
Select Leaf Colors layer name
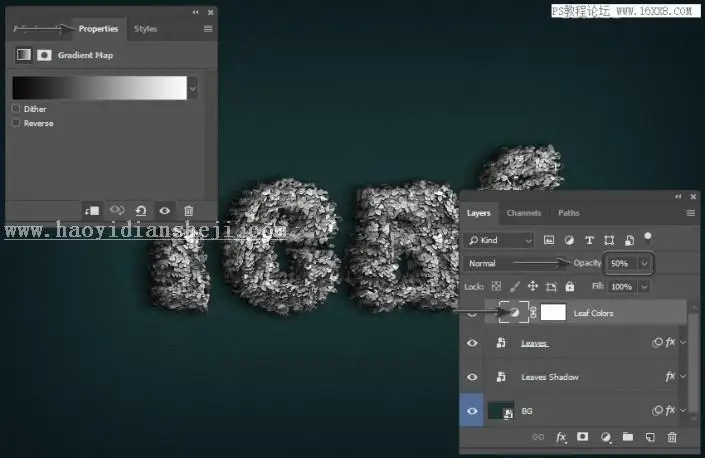(x=593, y=313)
